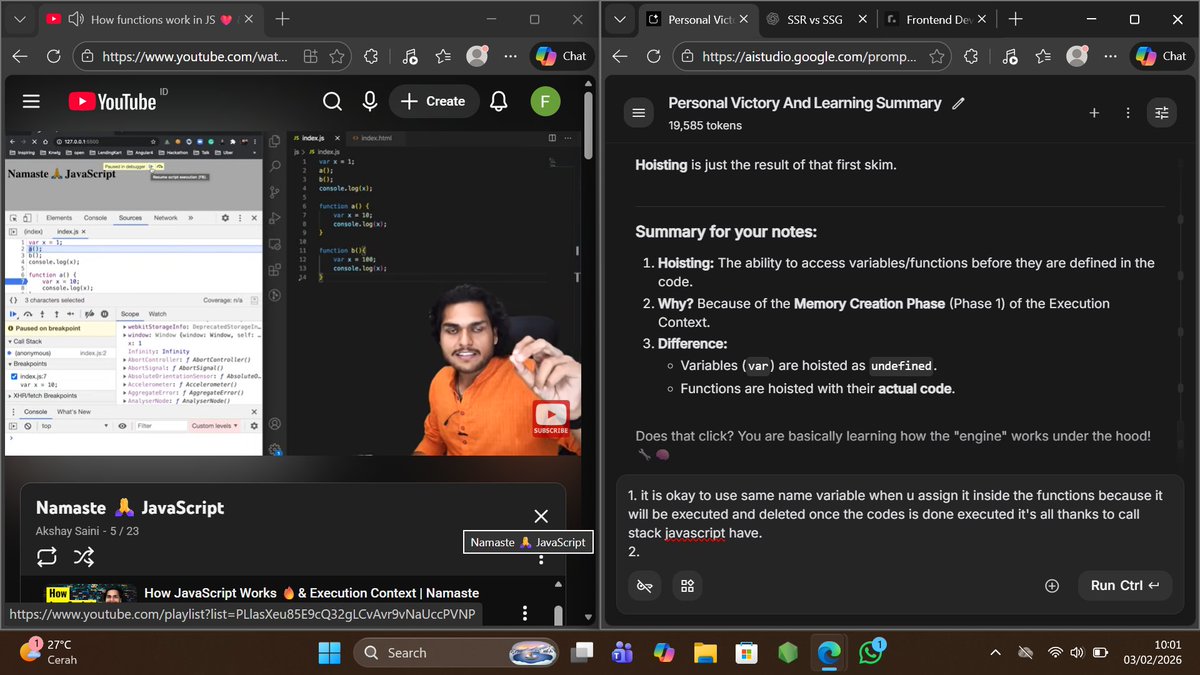The width and height of the screenshot is (1200, 675).
Task: Close the Namaste JavaScript playlist panel
Action: click(x=541, y=516)
